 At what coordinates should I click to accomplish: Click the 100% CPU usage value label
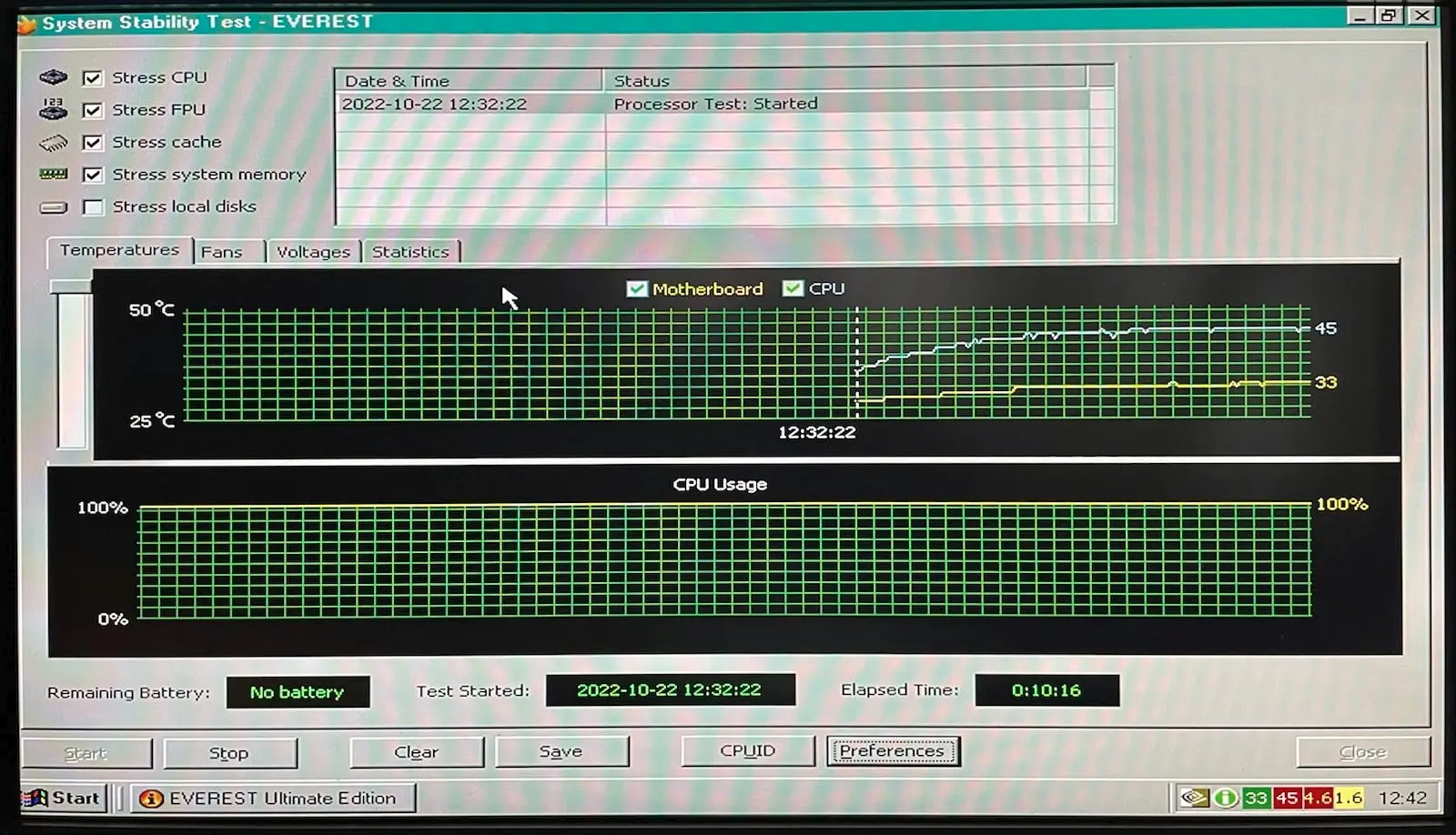(x=1342, y=504)
